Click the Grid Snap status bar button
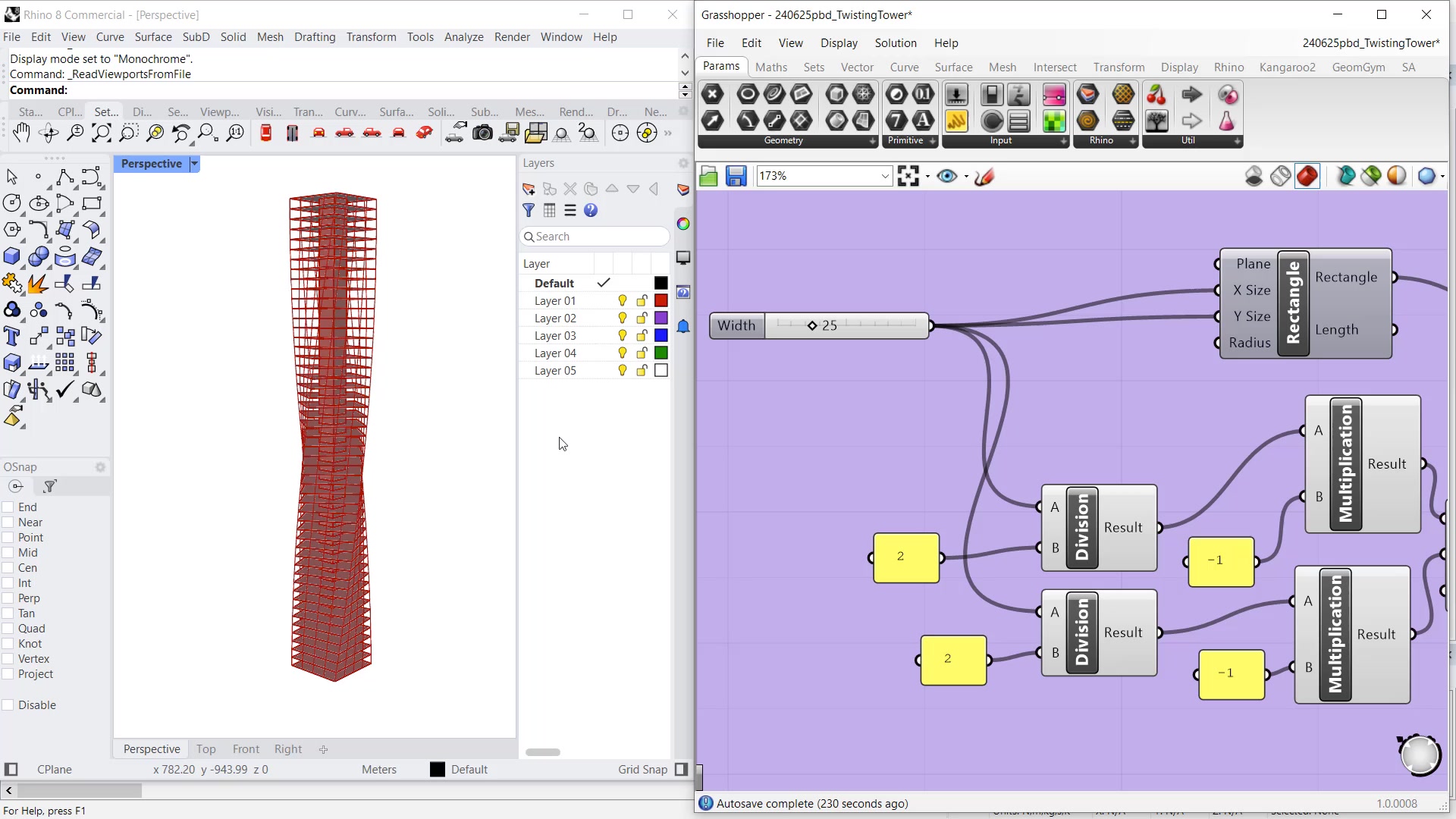This screenshot has height=819, width=1456. click(642, 770)
